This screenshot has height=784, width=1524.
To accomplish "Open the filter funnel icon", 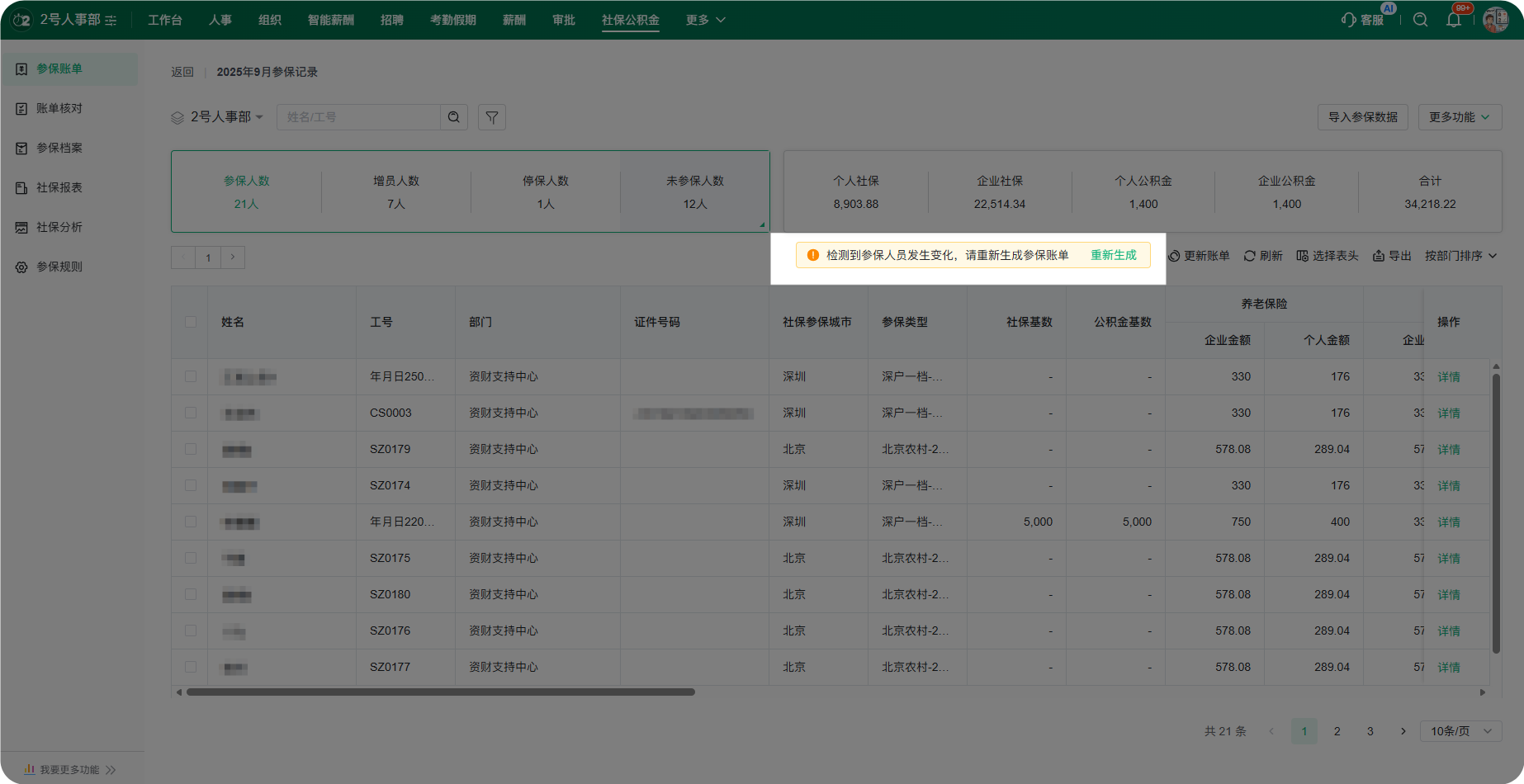I will pyautogui.click(x=492, y=117).
